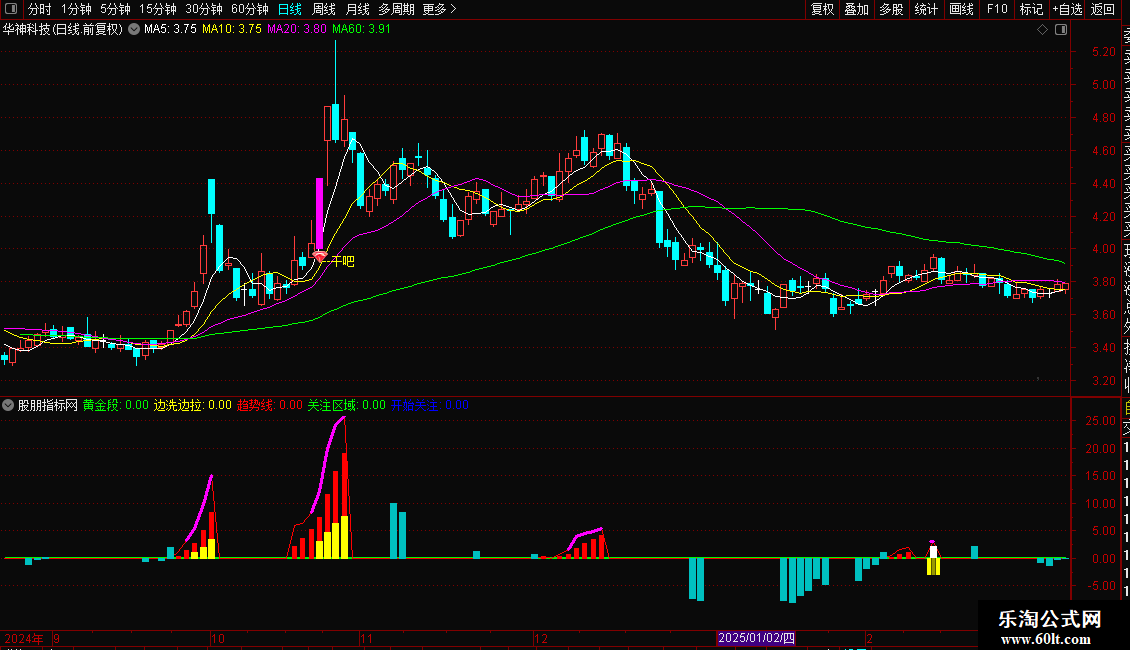This screenshot has width=1130, height=650.
Task: Click the 边洗边拉: 0.00 value
Action: coord(192,405)
